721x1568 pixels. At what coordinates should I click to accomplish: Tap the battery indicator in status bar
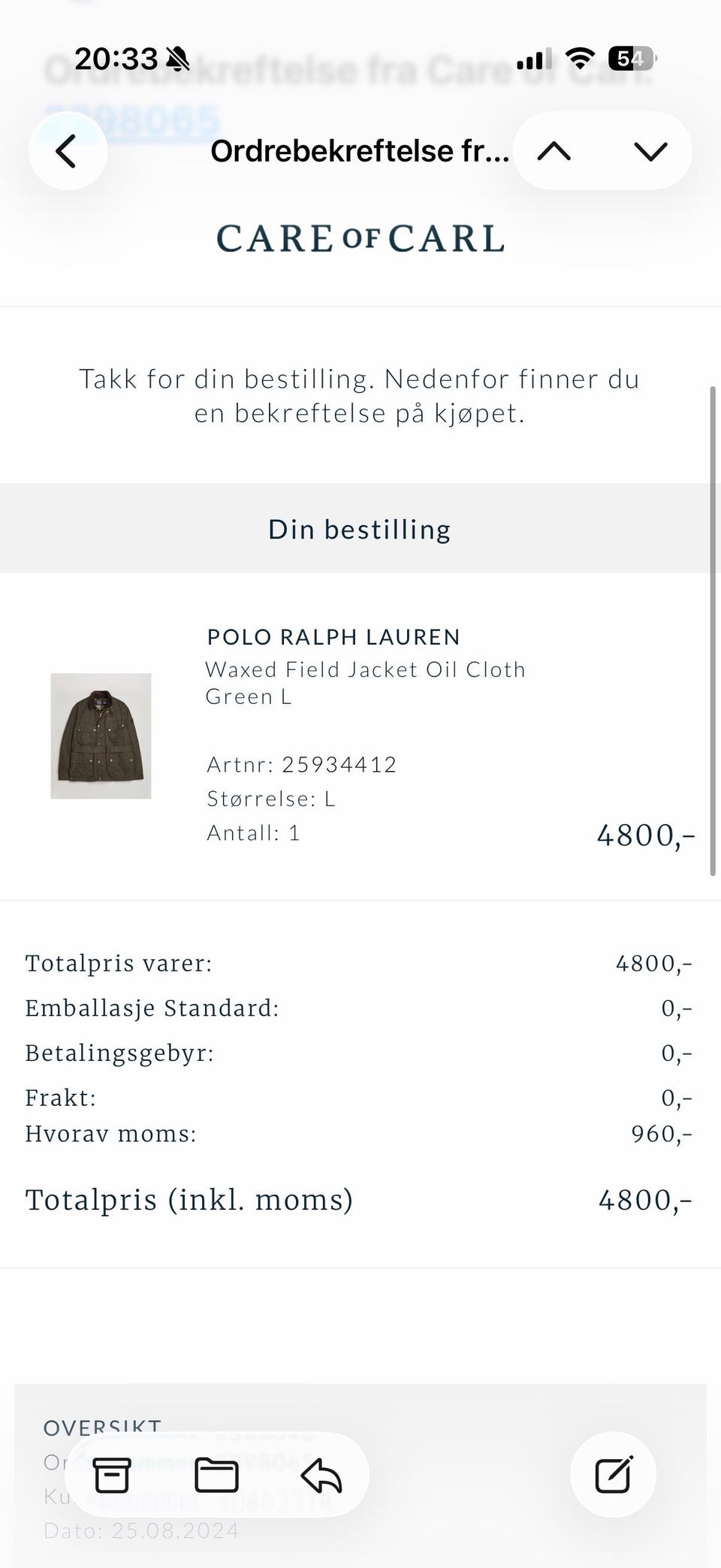(x=632, y=58)
